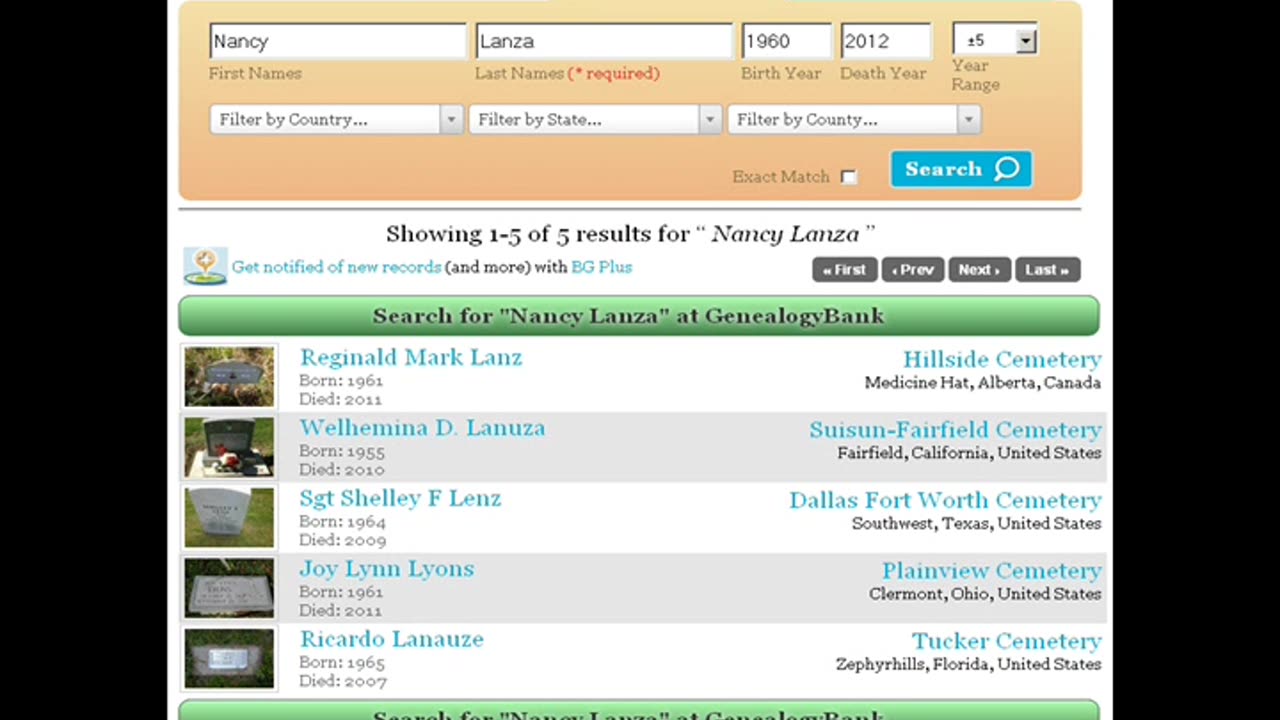1280x720 pixels.
Task: Open Plainview Cemetery link
Action: 991,571
